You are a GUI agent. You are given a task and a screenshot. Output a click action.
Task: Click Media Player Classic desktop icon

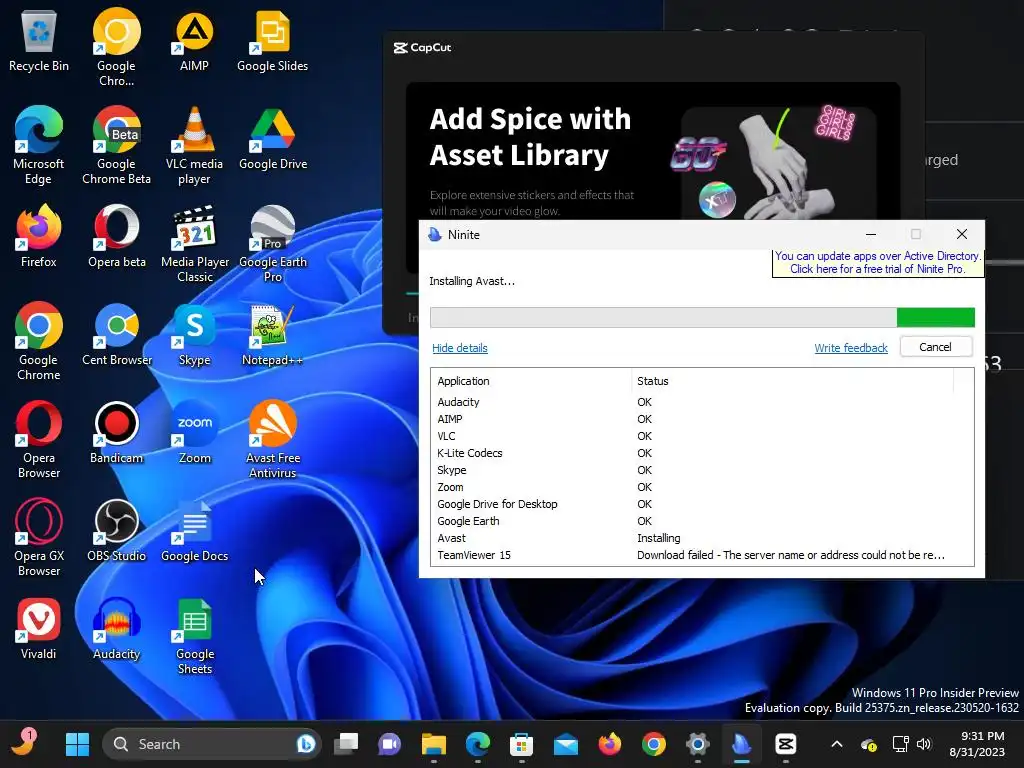pyautogui.click(x=195, y=244)
